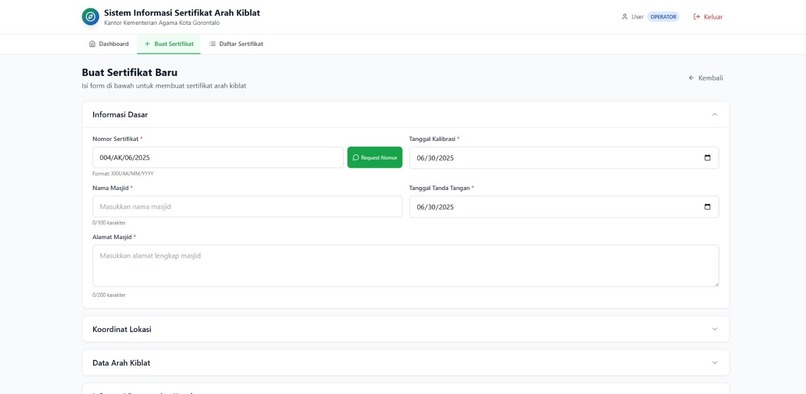Screen dimensions: 806x394
Task: Click the "Format: XXX/AK/MM/YYYY" hint text
Action: pos(123,174)
